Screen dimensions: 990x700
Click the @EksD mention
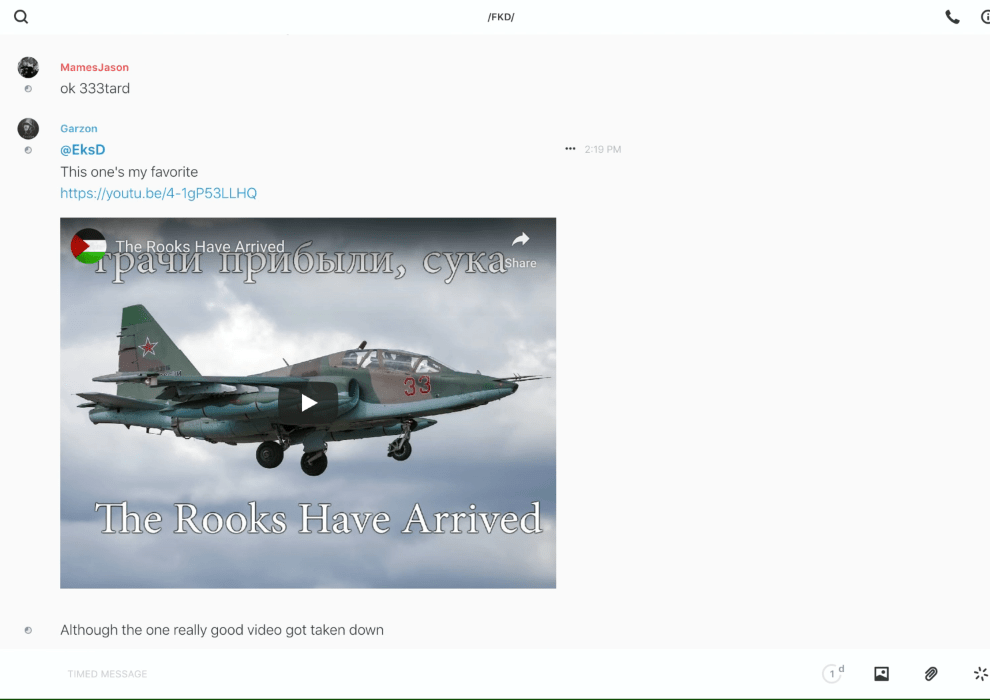click(83, 150)
